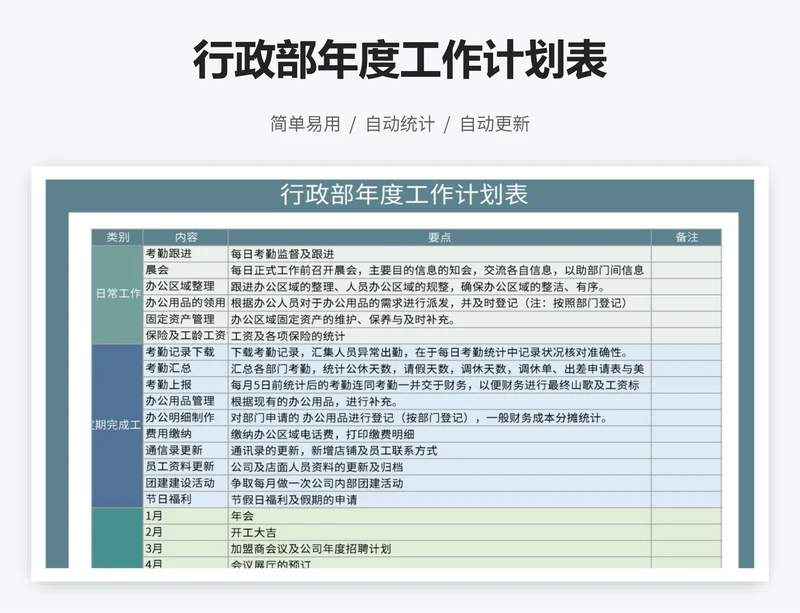This screenshot has width=800, height=613.
Task: Select the cell 节假日福利及假期的申请
Action: (439, 499)
